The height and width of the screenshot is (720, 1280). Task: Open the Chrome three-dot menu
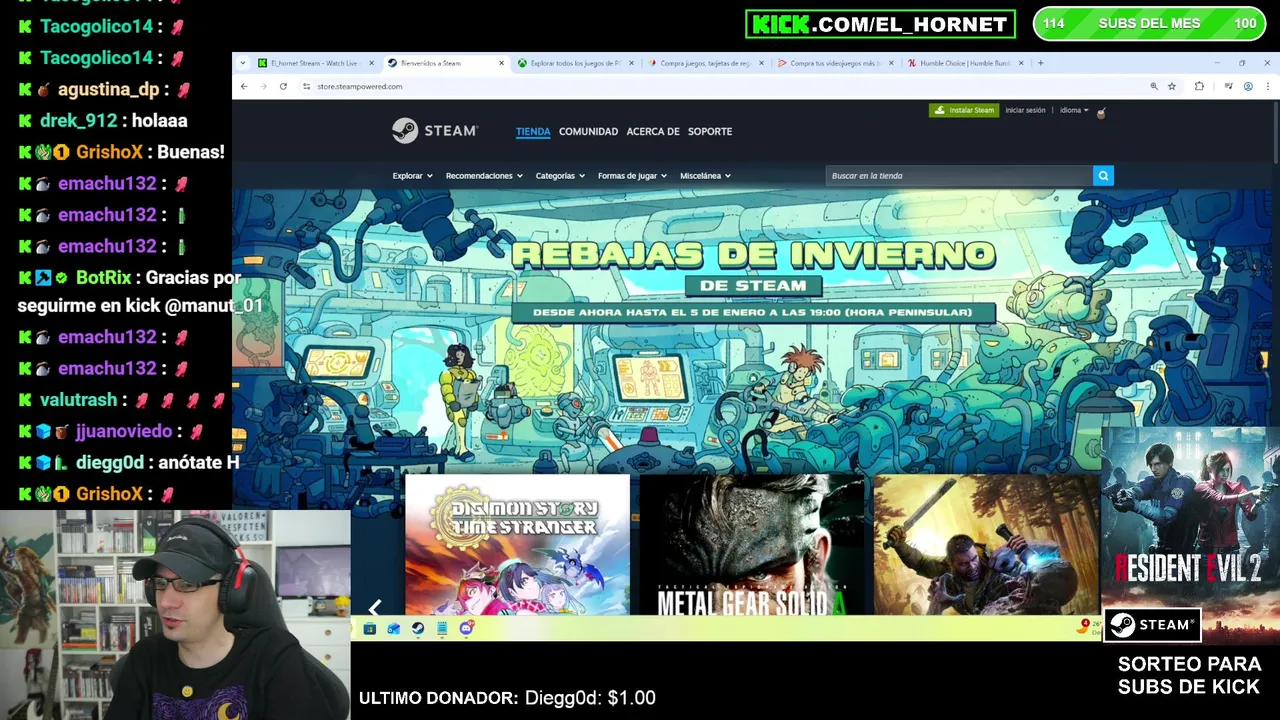1268,87
